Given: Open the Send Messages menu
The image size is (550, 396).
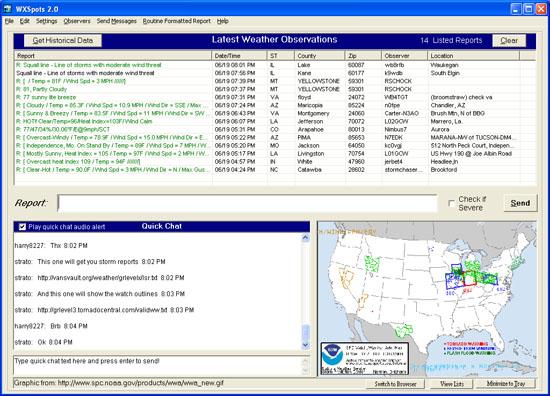Looking at the screenshot, I should 116,21.
